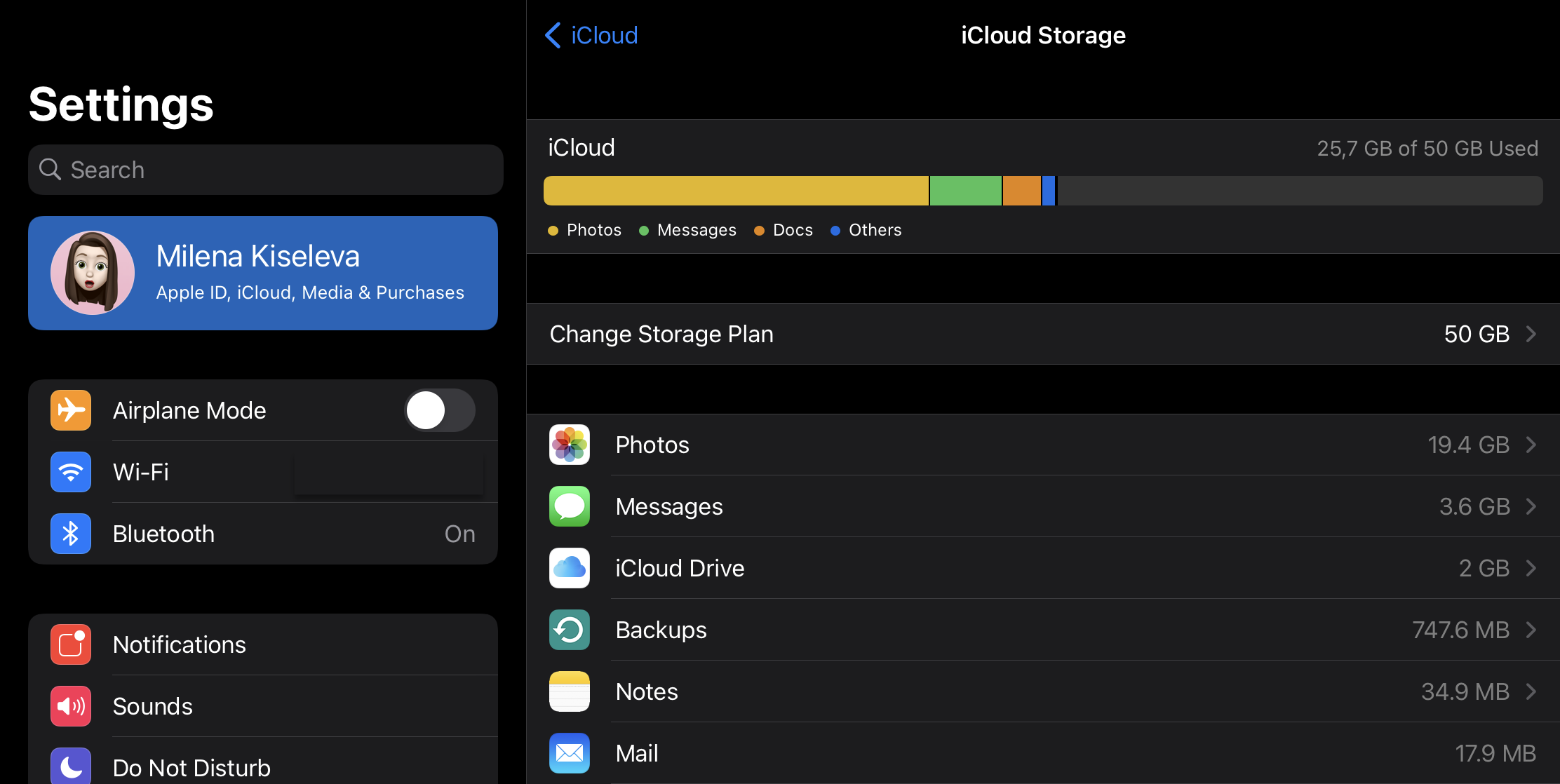Expand Backups storage chevron
Image resolution: width=1560 pixels, height=784 pixels.
pos(1531,630)
